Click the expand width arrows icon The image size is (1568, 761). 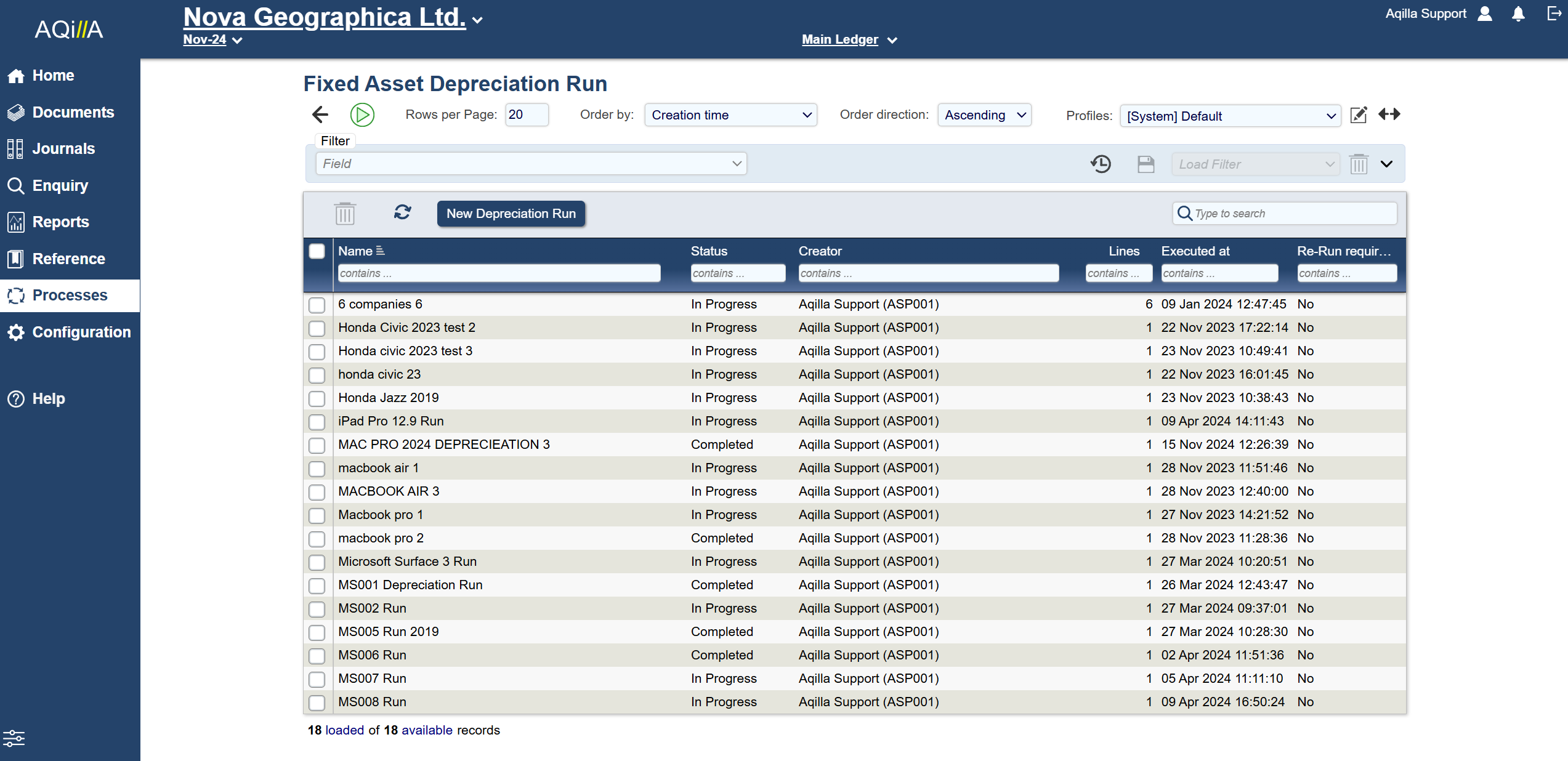(1389, 115)
